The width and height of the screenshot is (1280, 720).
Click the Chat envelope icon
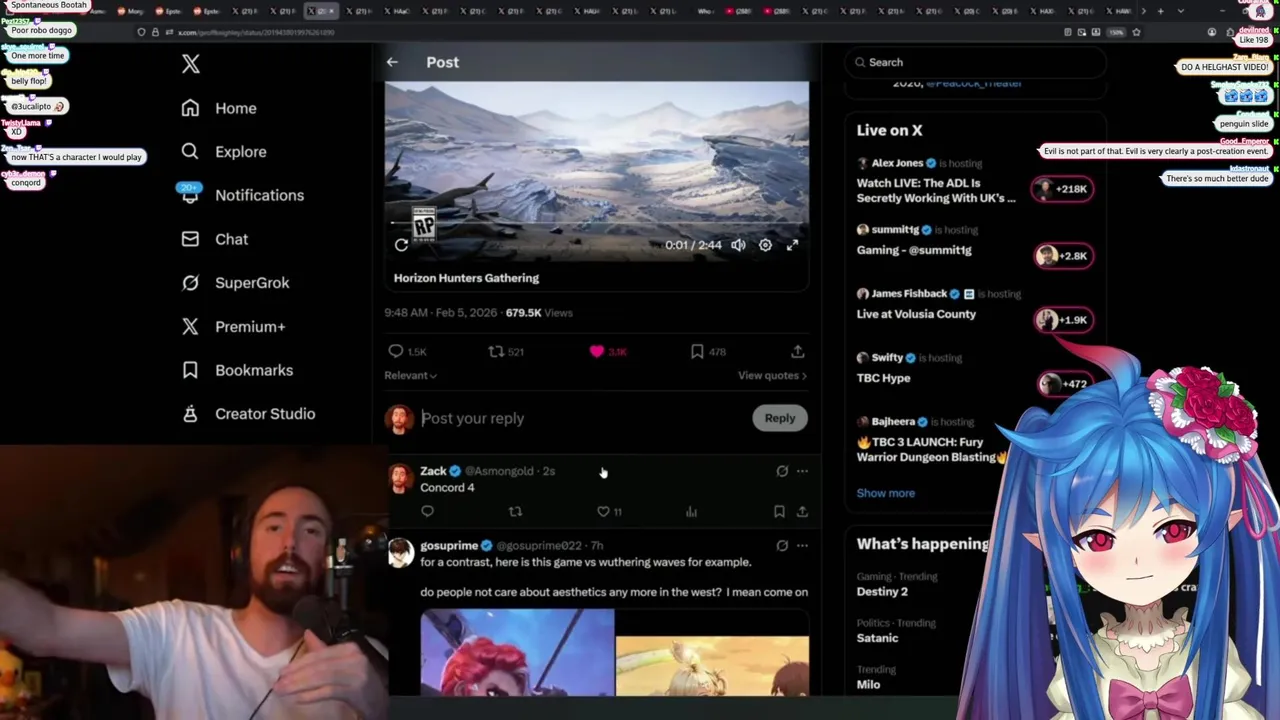coord(190,239)
